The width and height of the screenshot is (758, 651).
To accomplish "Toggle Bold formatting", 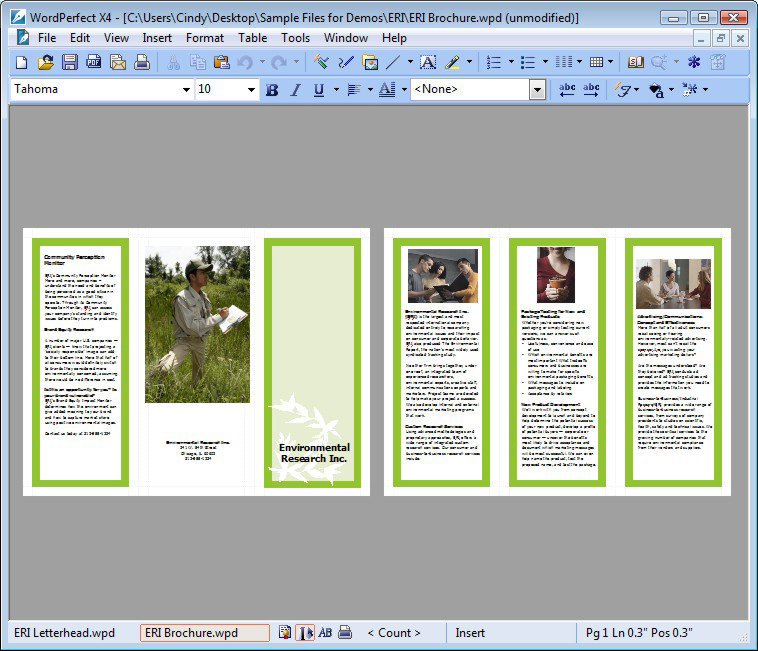I will point(272,90).
